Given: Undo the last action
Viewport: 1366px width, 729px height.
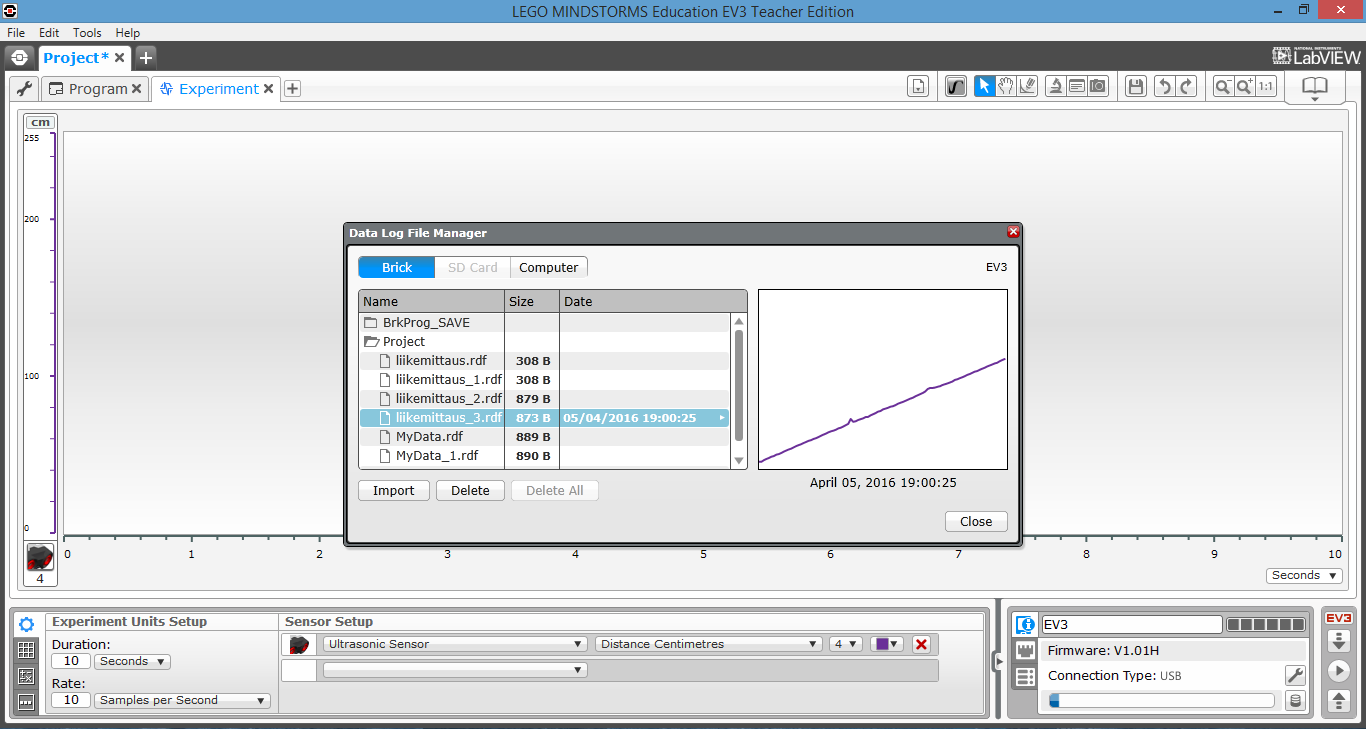Looking at the screenshot, I should [1163, 87].
